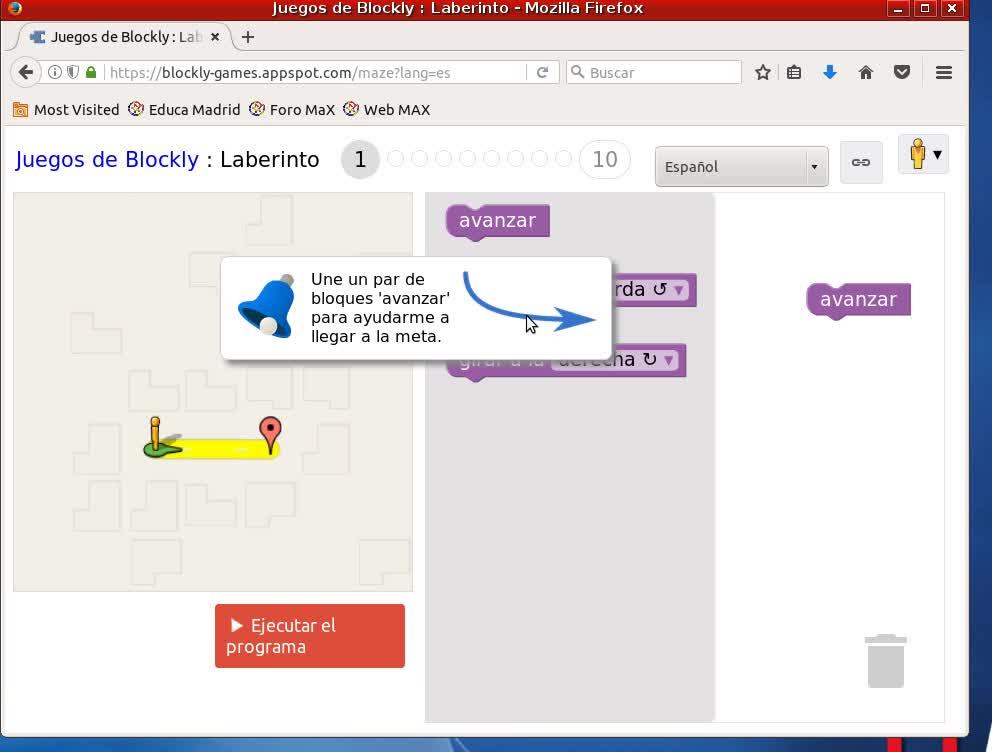Click the green secure-connection padlock icon
992x752 pixels.
[x=91, y=72]
